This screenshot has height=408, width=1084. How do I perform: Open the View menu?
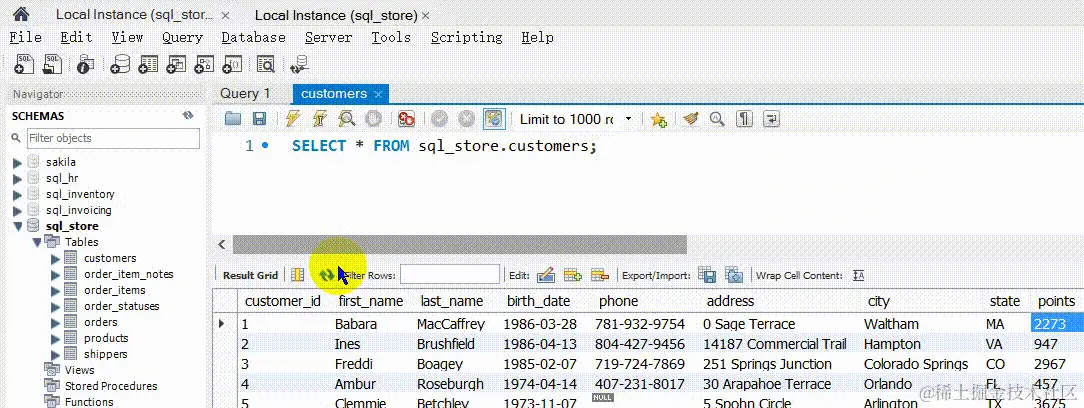pyautogui.click(x=127, y=37)
